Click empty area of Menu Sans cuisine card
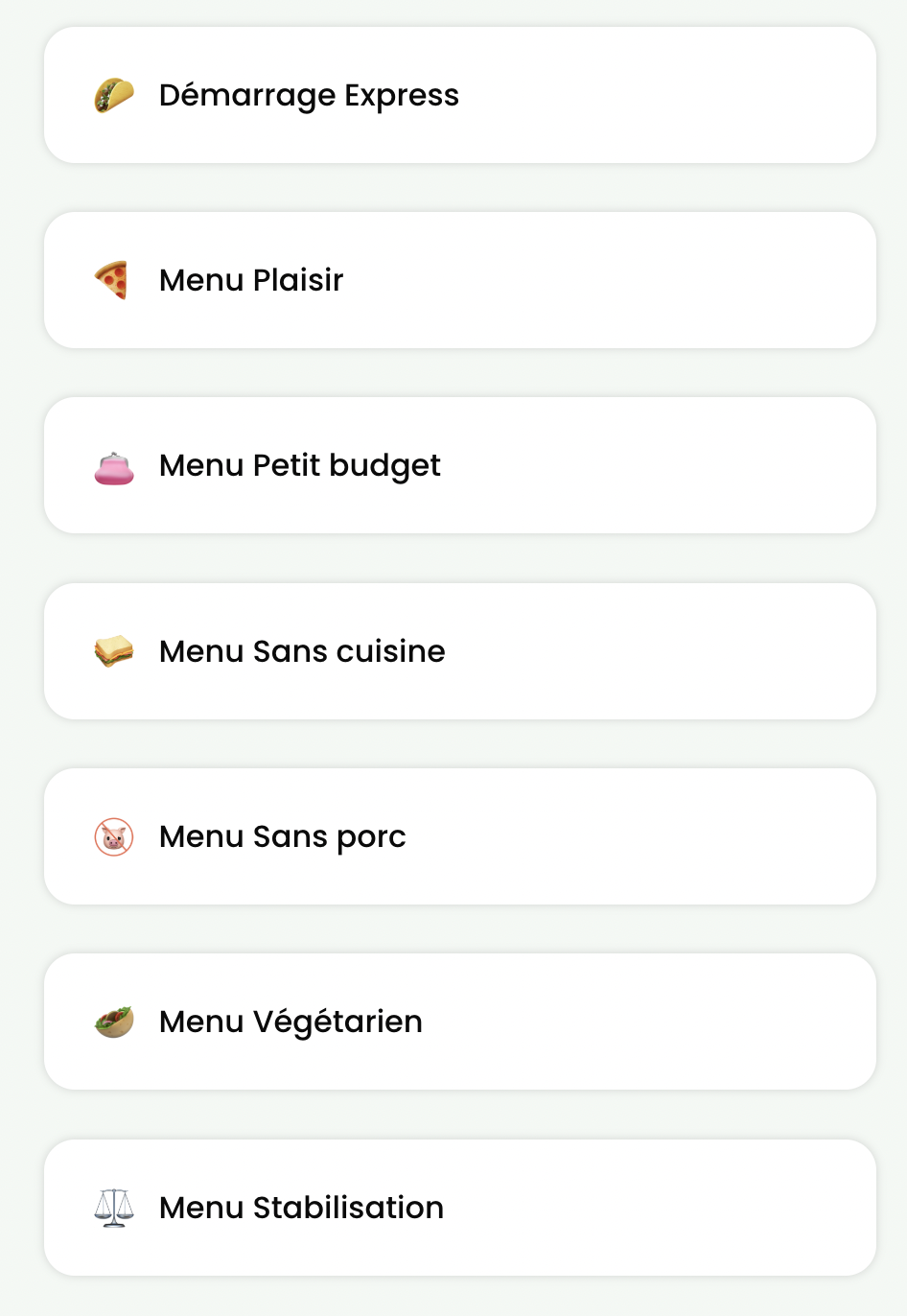This screenshot has width=907, height=1316. click(x=671, y=651)
